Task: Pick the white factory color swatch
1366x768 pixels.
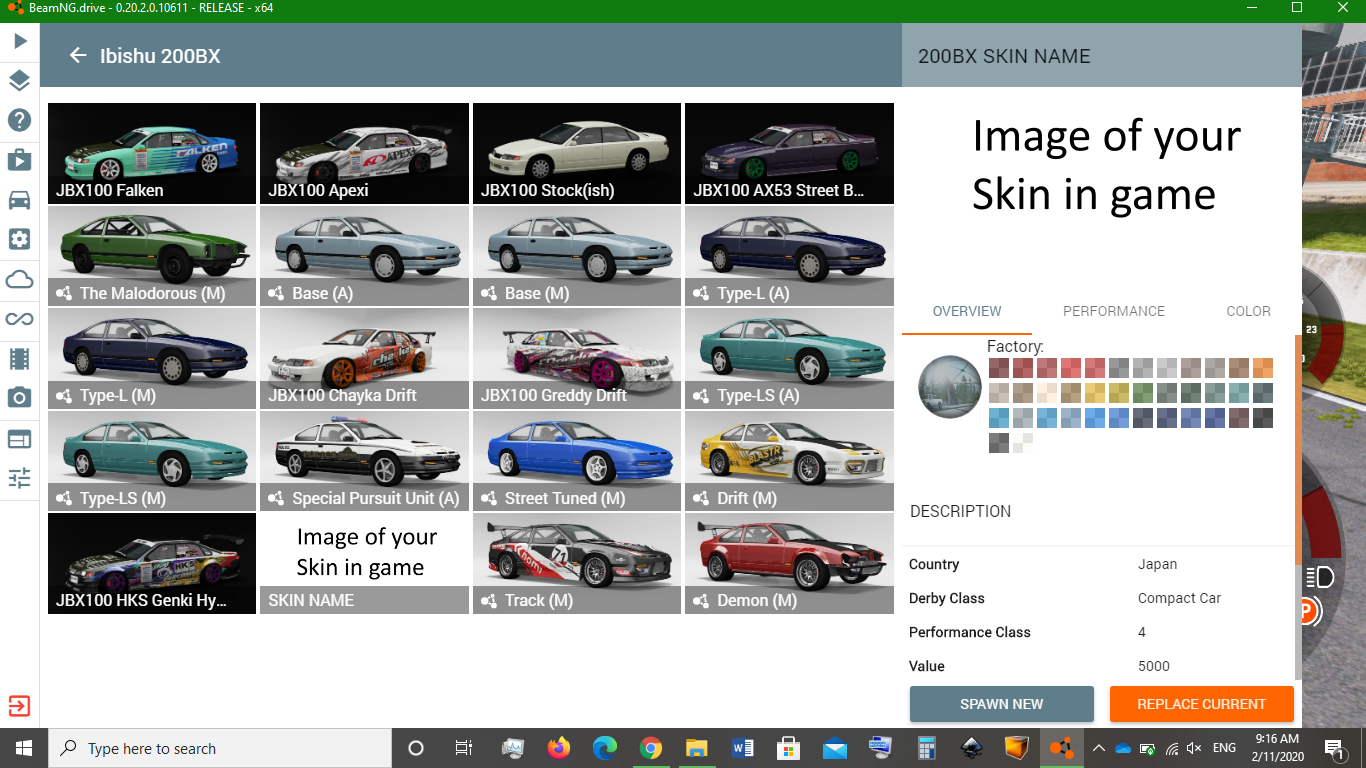Action: point(1023,443)
